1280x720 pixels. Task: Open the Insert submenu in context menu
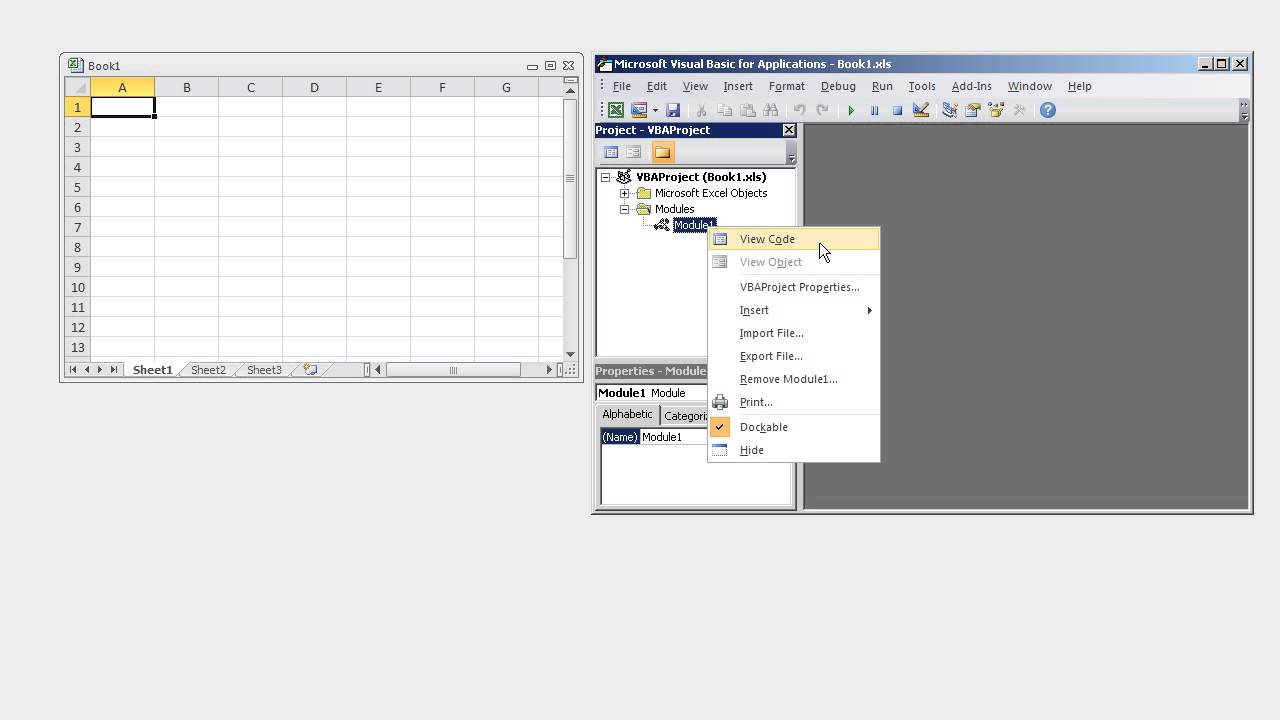point(794,310)
